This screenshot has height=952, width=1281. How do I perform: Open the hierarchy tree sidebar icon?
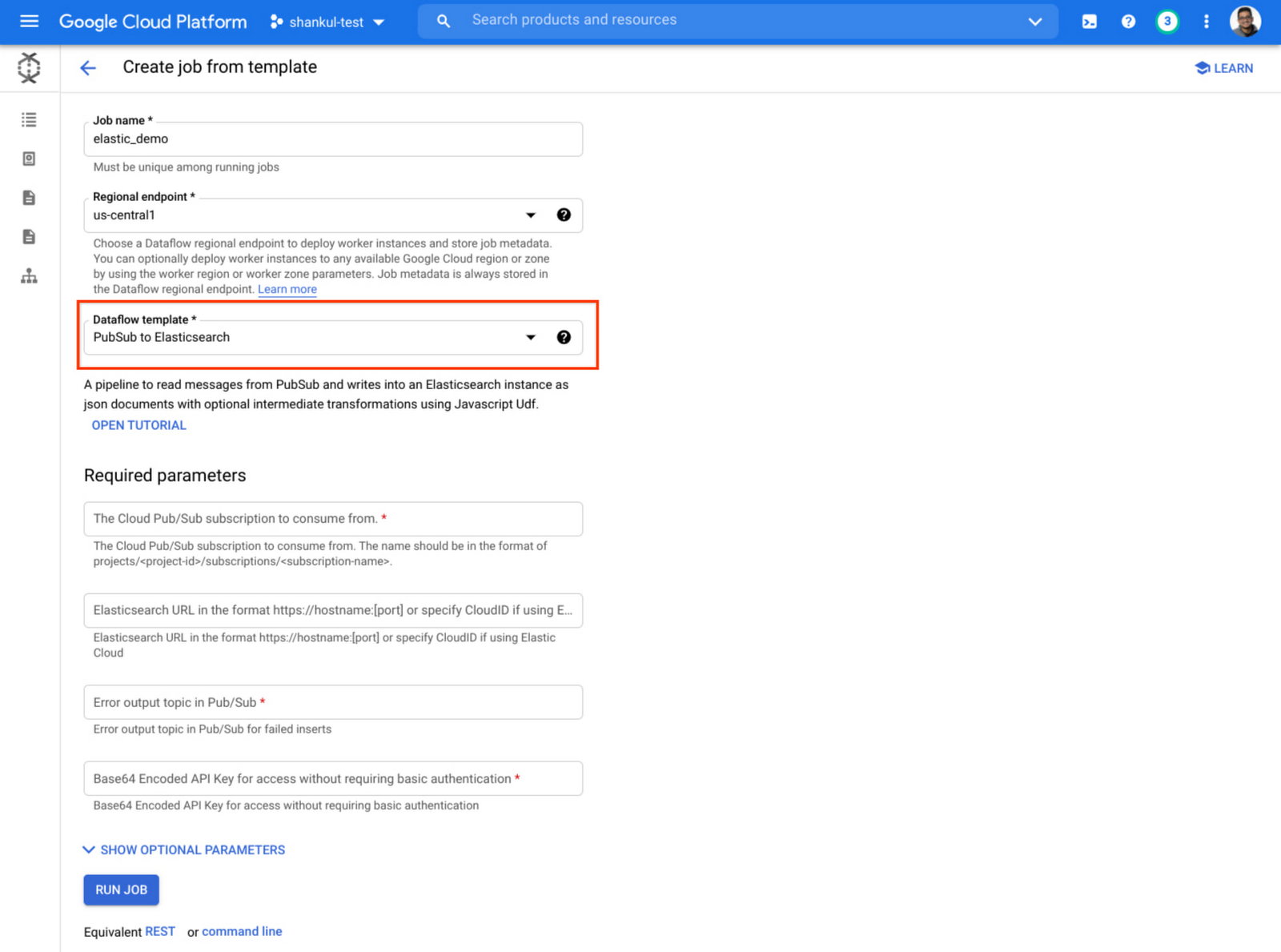coord(29,276)
